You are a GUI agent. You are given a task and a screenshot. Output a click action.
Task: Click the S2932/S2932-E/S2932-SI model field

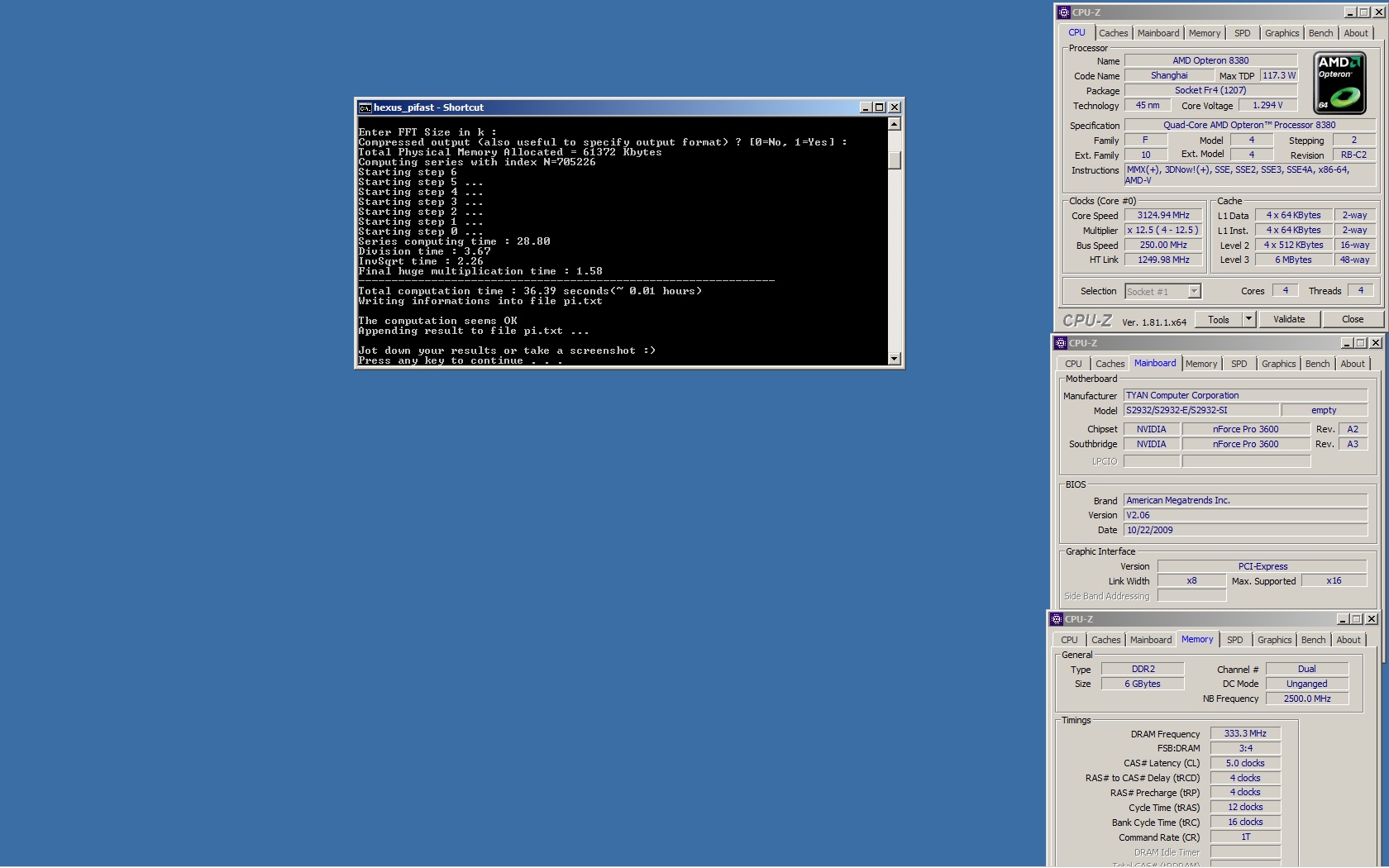(x=1200, y=410)
